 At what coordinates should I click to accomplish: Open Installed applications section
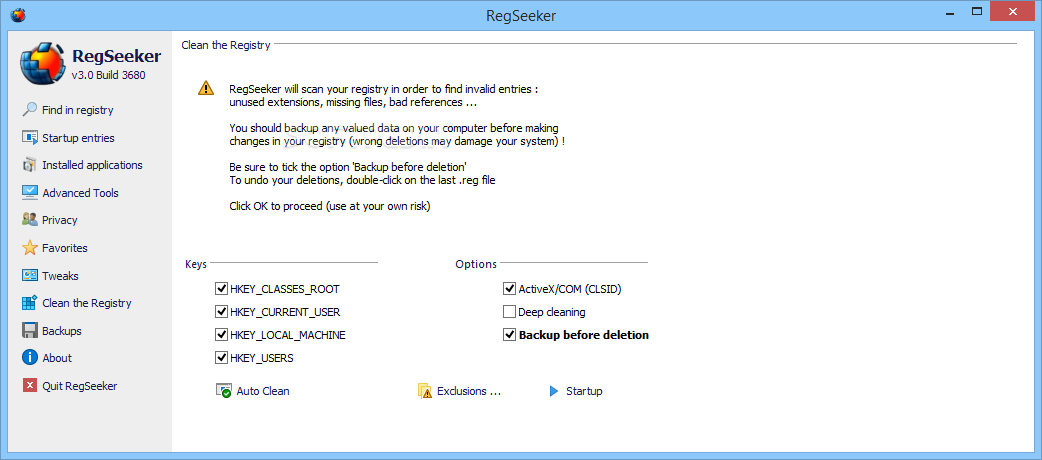(x=92, y=165)
